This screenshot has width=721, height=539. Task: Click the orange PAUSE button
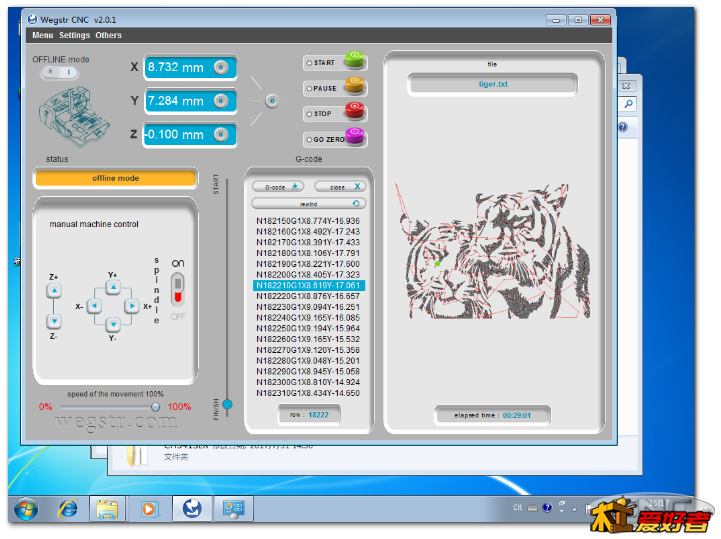coord(355,86)
